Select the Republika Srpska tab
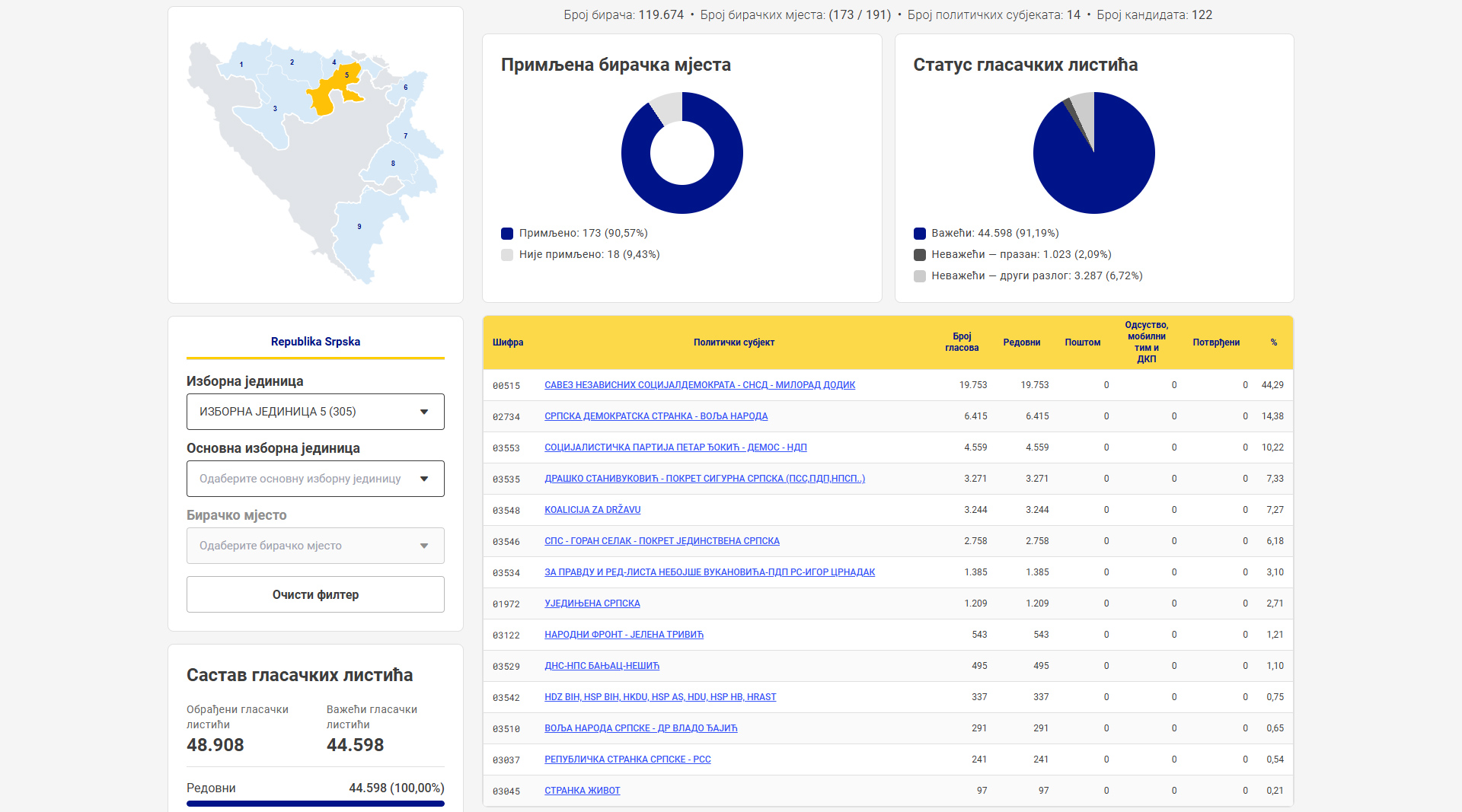The width and height of the screenshot is (1462, 812). (315, 342)
